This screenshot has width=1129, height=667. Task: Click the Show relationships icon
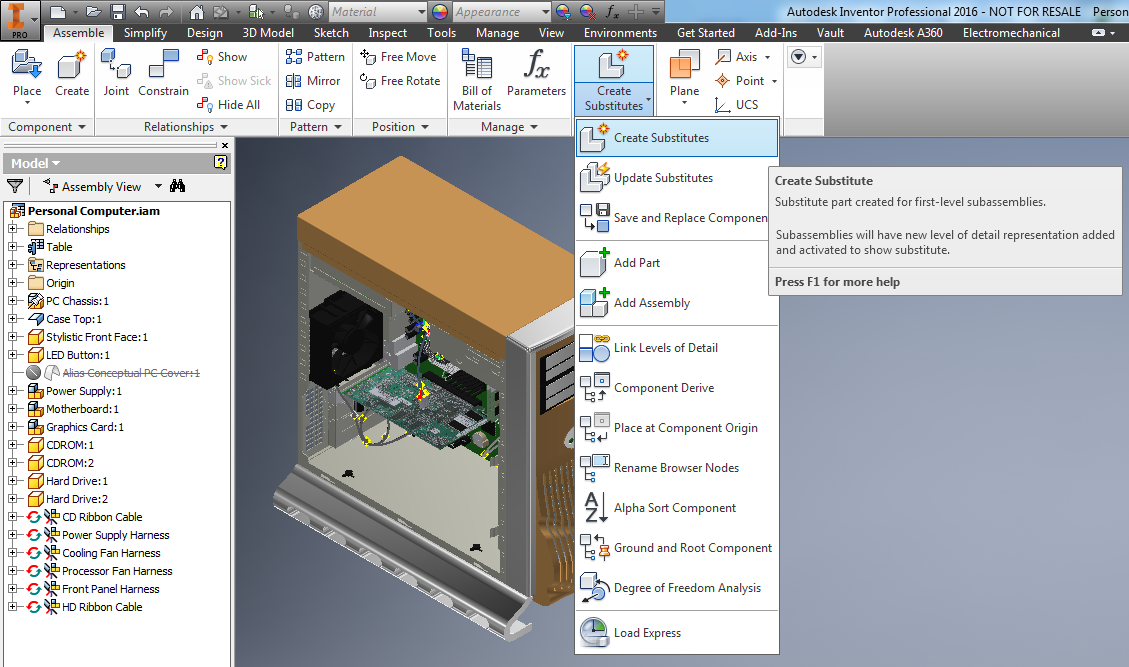tap(205, 57)
